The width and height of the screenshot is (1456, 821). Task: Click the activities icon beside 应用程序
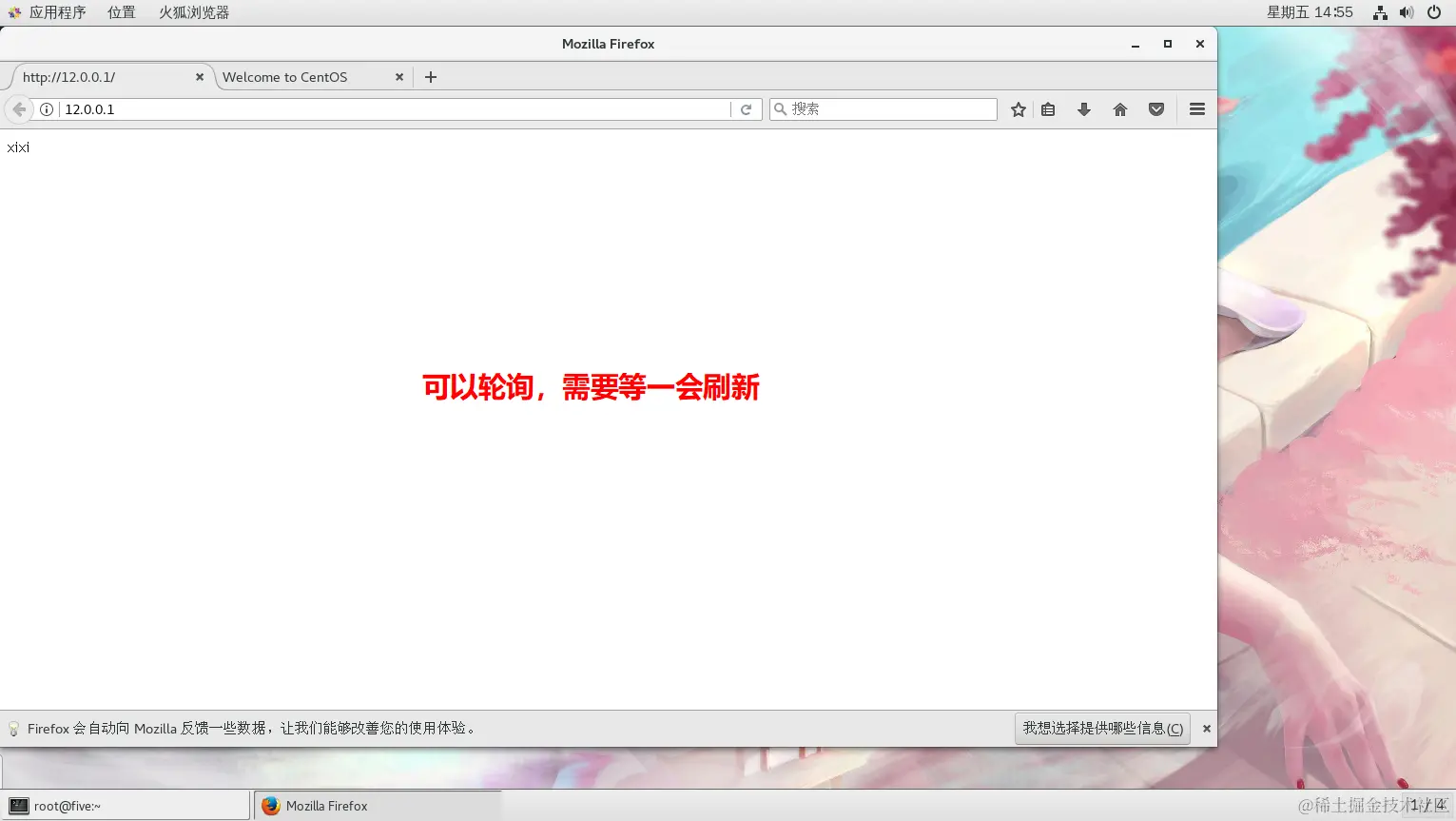point(14,12)
